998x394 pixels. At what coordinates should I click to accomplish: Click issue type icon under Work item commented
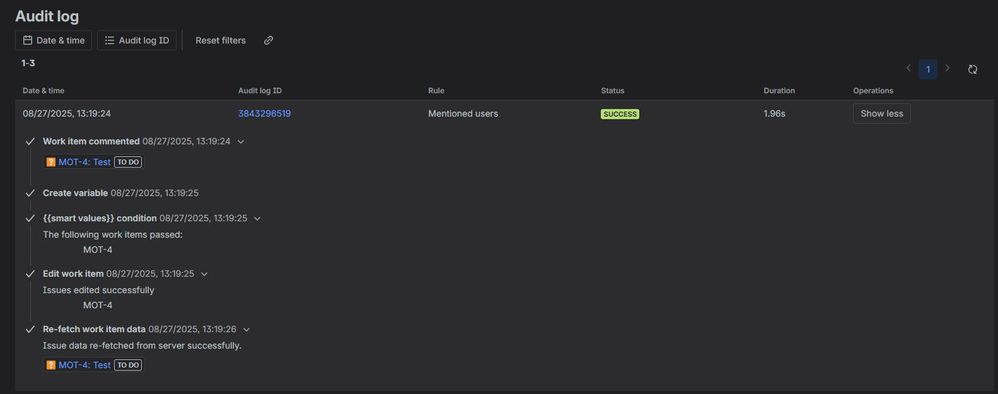[x=51, y=162]
